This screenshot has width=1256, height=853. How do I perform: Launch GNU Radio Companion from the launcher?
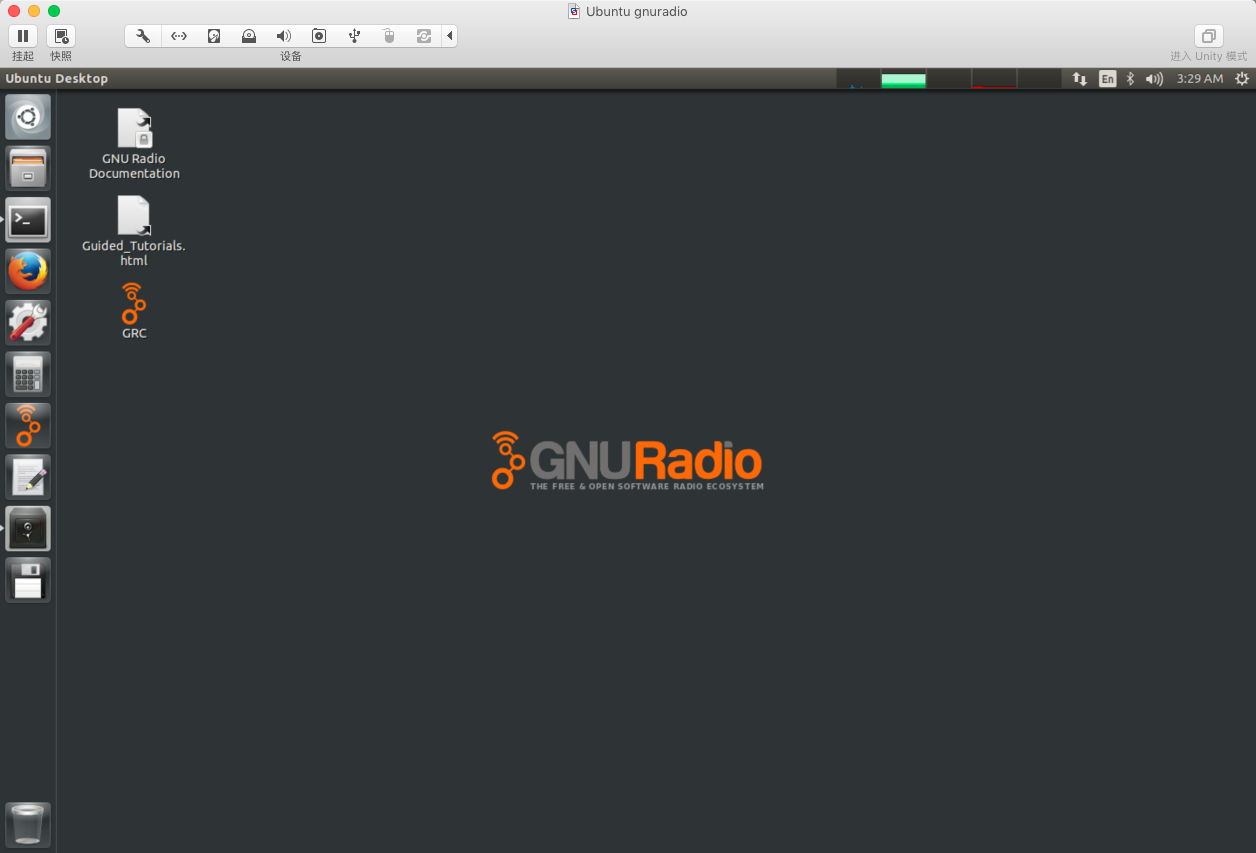(x=28, y=425)
